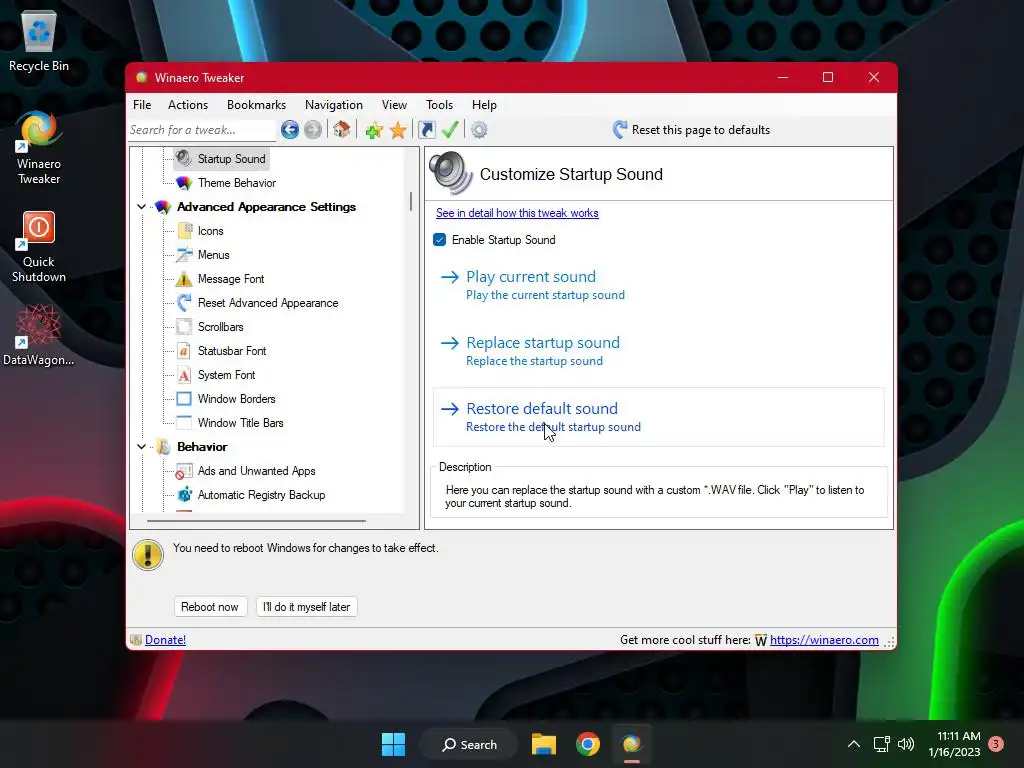Click the Reset Advanced Appearance arrow icon
Viewport: 1024px width, 768px height.
pyautogui.click(x=184, y=302)
